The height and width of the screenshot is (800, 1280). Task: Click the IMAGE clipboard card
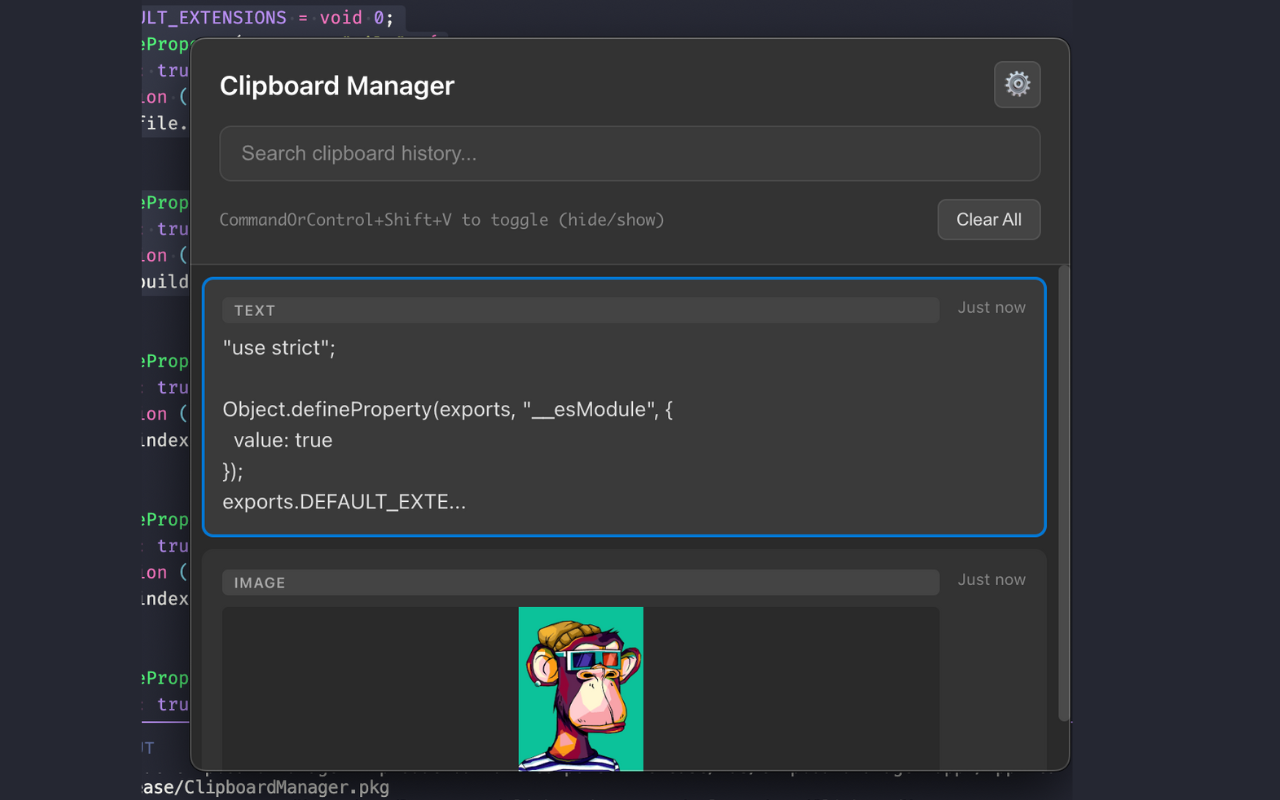tap(624, 660)
